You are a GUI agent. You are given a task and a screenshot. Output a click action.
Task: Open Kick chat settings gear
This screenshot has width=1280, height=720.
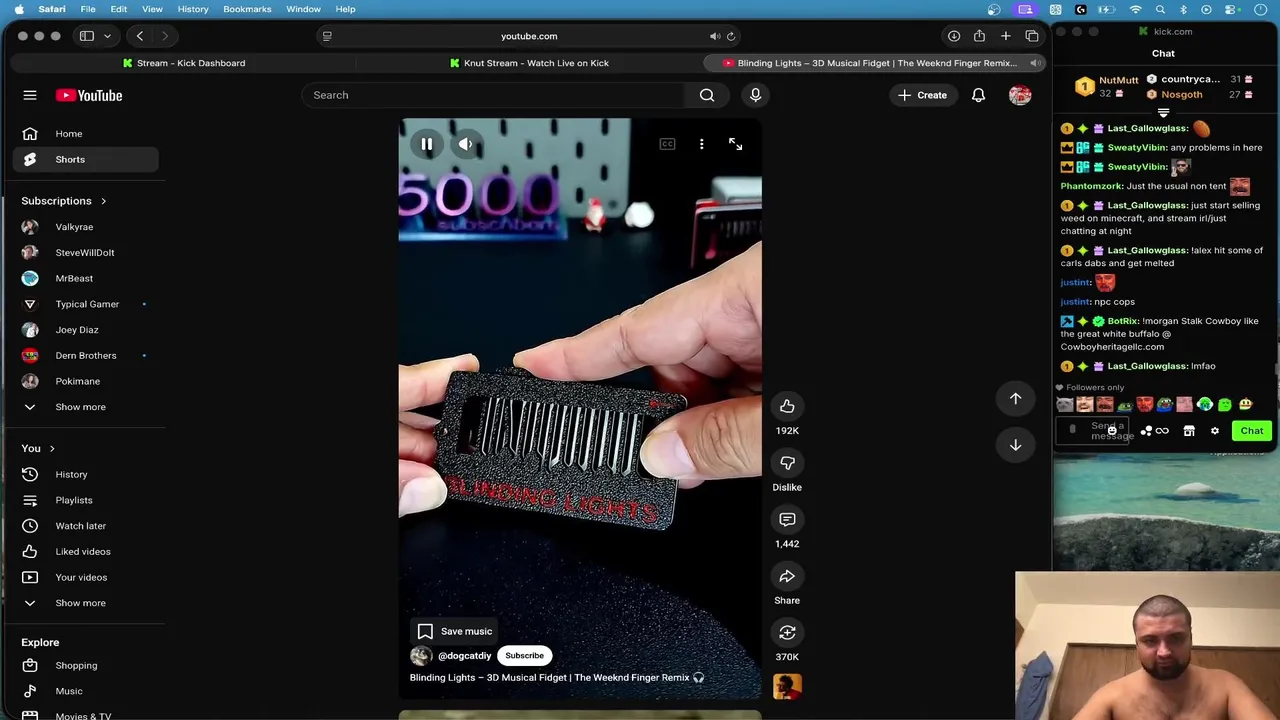[1215, 431]
